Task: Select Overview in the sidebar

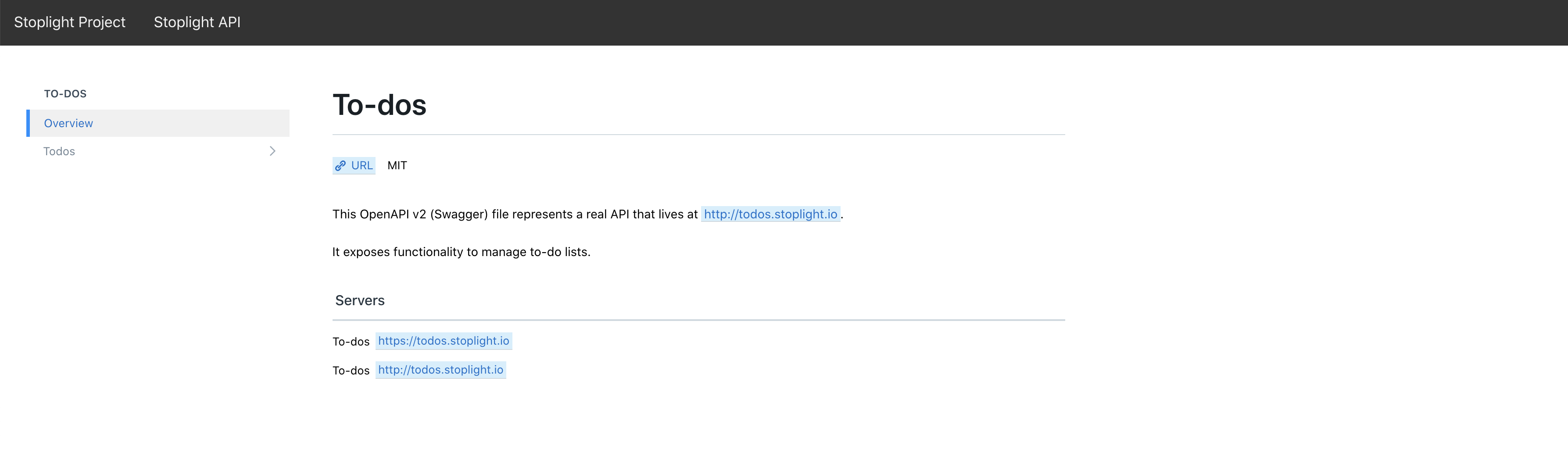Action: click(158, 123)
